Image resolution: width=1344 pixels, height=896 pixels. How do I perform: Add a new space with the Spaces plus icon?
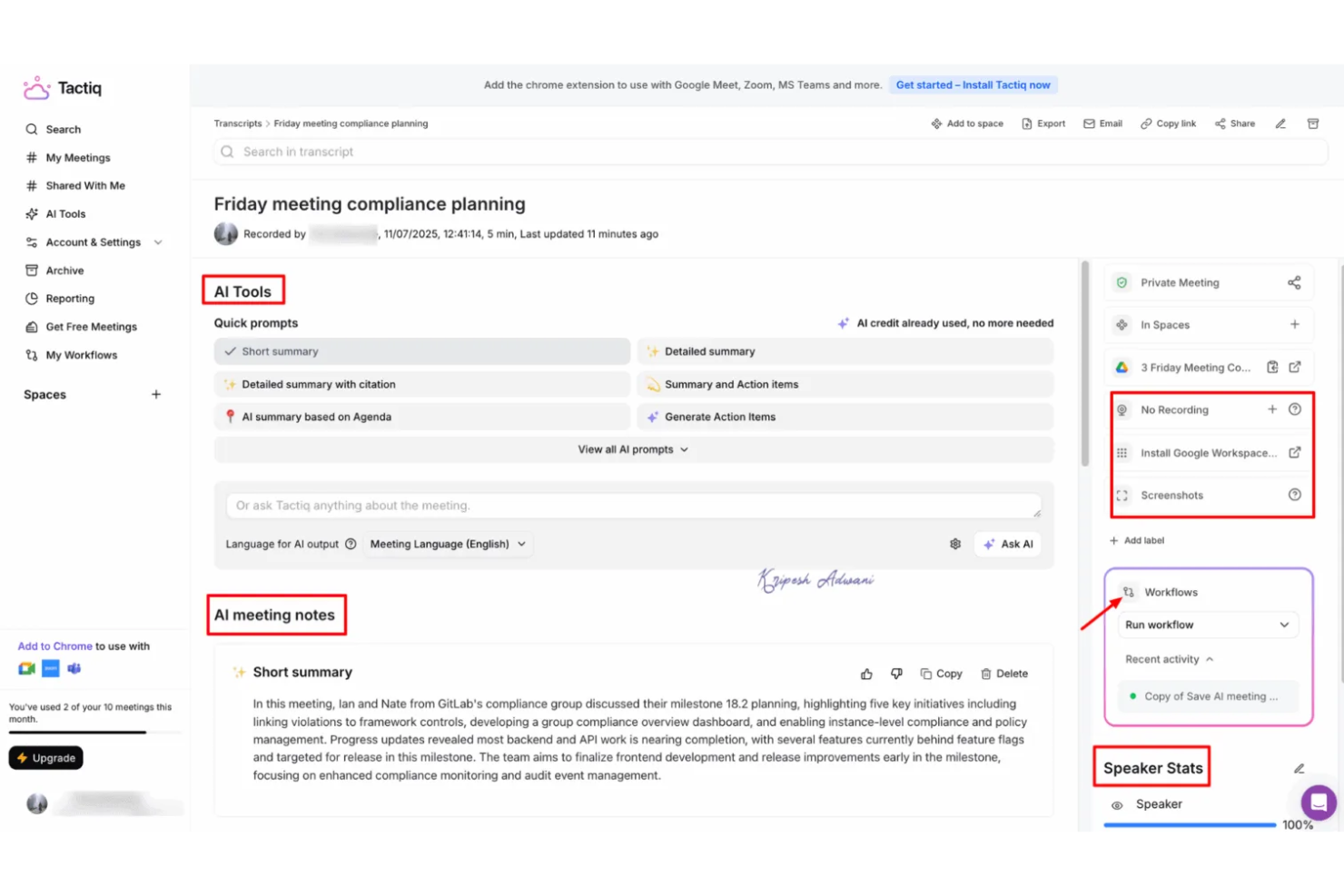(x=156, y=394)
